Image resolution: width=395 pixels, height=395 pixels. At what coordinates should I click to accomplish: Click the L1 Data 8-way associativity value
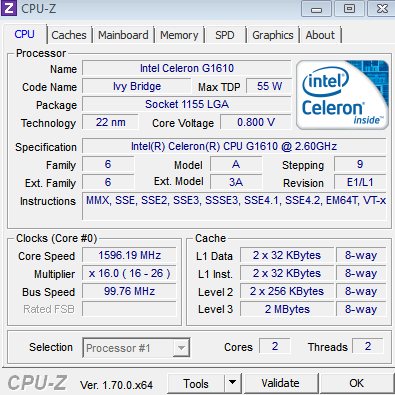361,255
